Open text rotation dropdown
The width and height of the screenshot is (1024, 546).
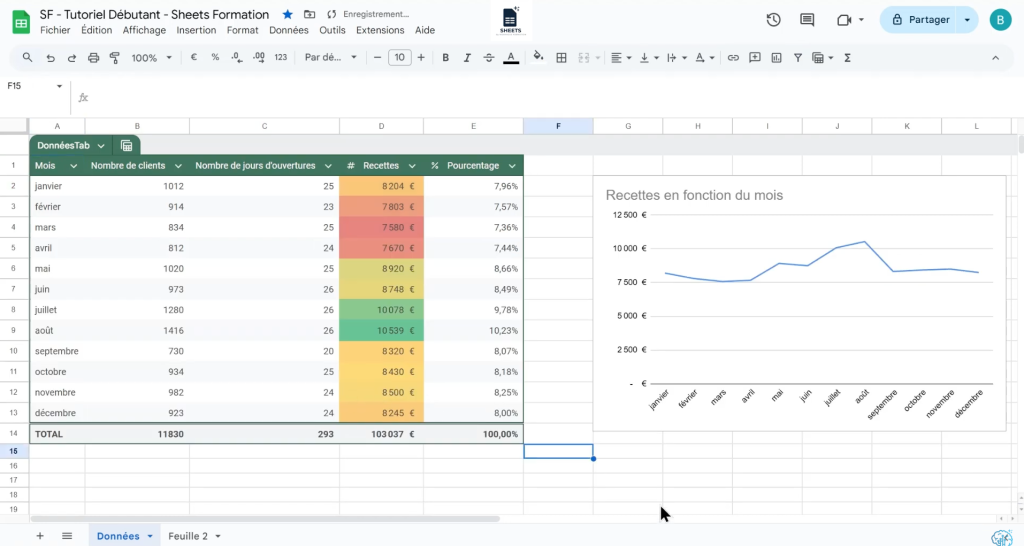(705, 57)
